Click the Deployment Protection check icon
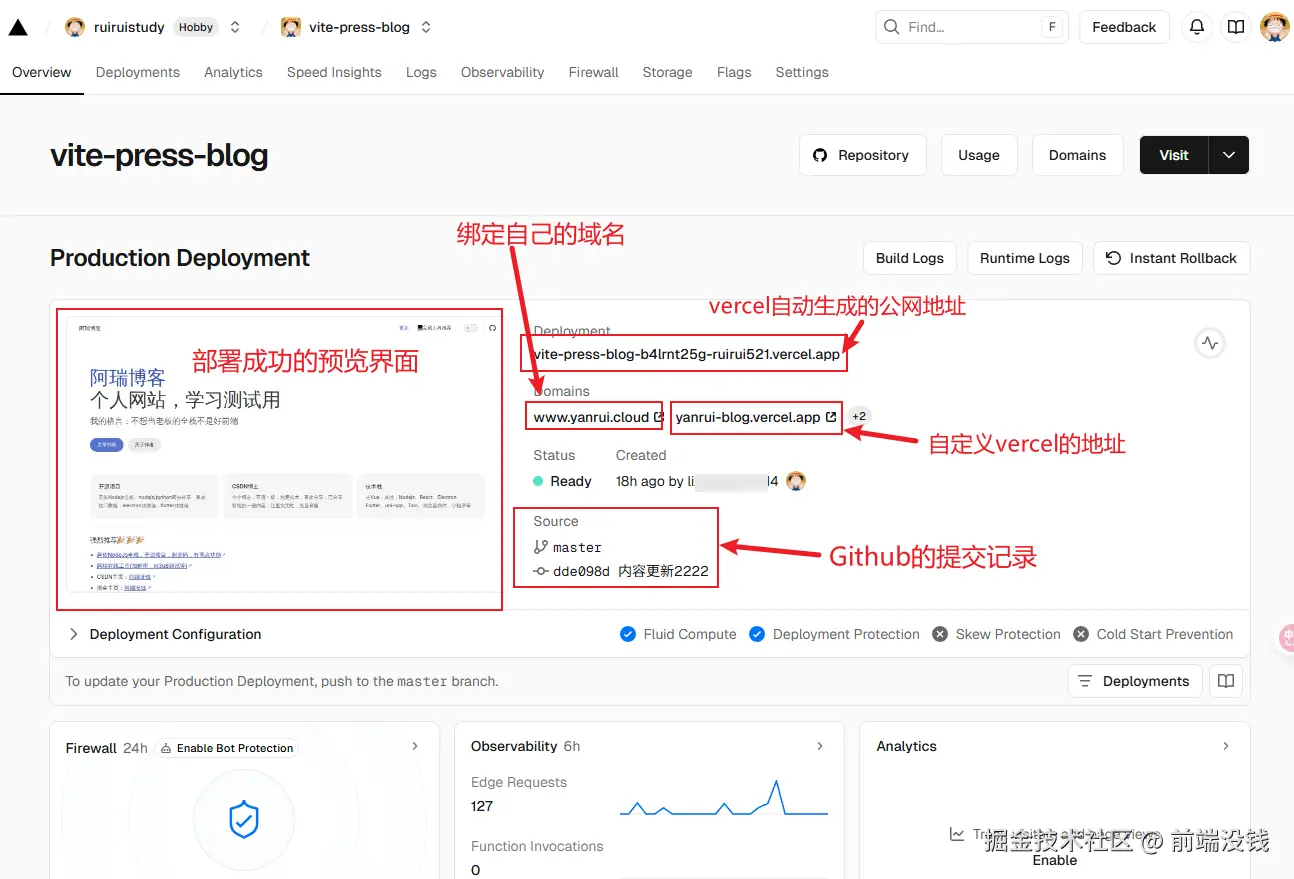Image resolution: width=1294 pixels, height=879 pixels. click(x=757, y=634)
